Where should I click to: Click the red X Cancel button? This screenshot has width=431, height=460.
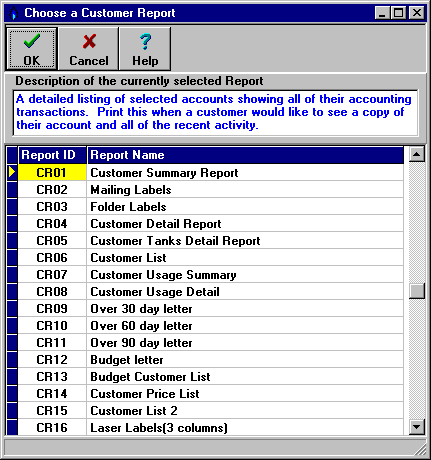point(89,49)
